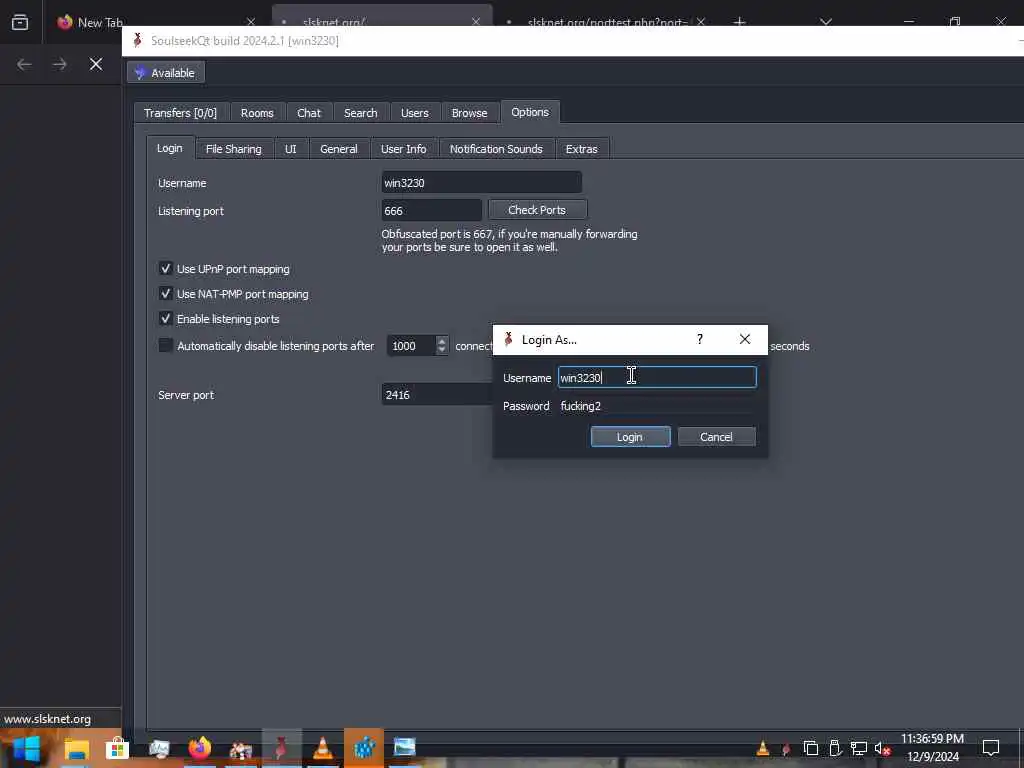The height and width of the screenshot is (768, 1024).
Task: Click the Available status button
Action: click(x=166, y=72)
